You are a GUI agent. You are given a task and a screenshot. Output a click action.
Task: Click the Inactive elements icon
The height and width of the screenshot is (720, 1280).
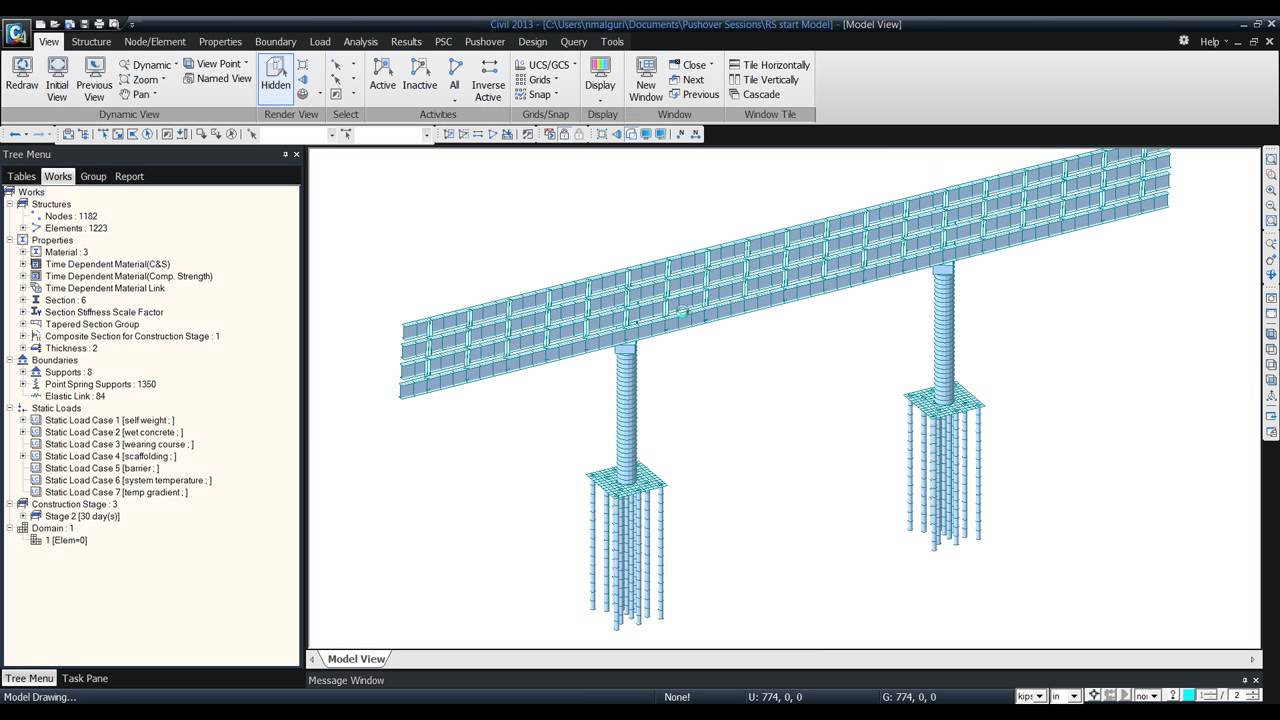[x=420, y=74]
